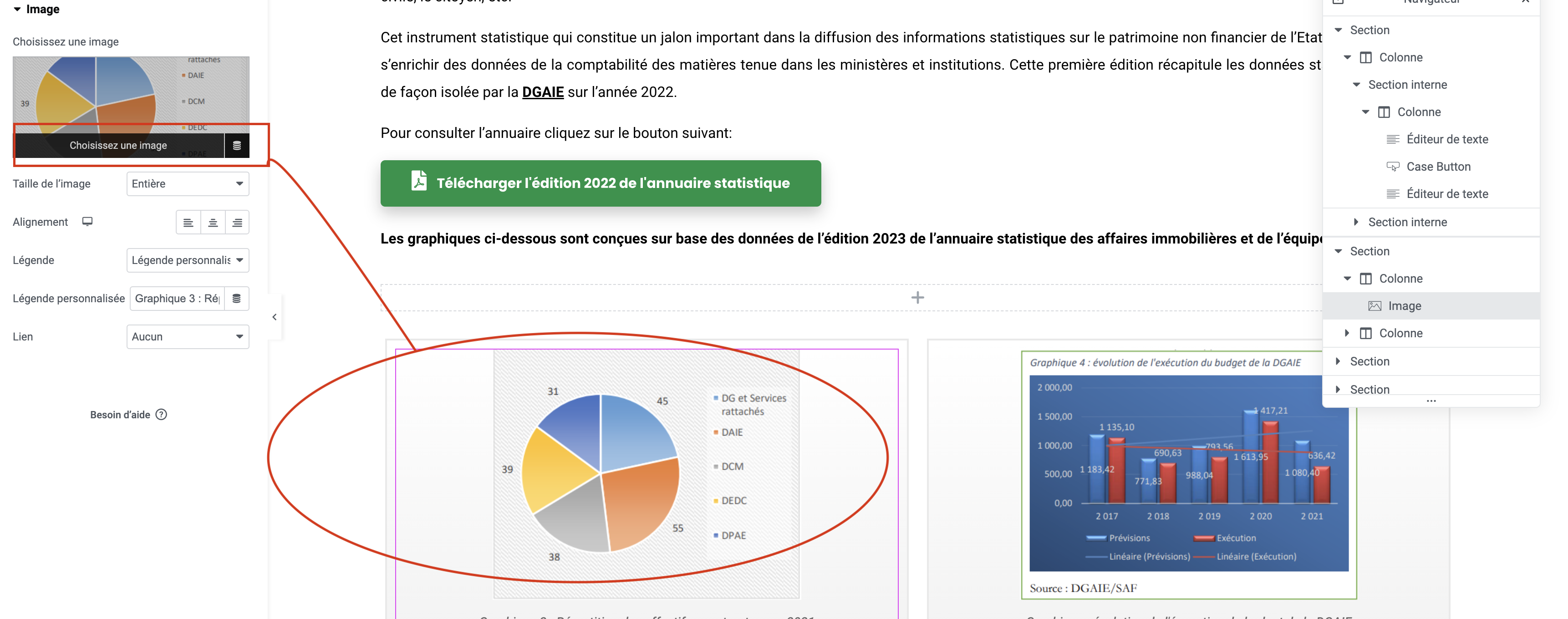The image size is (1568, 619).
Task: Collapse the editor panel with arrow handle
Action: pos(275,316)
